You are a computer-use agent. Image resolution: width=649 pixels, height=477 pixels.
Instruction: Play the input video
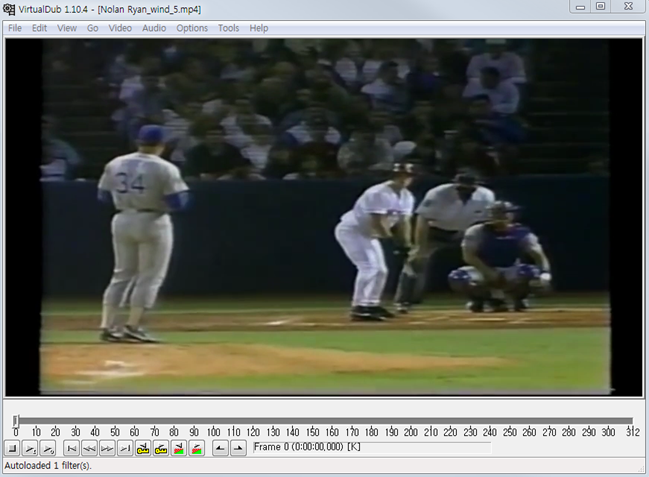click(x=30, y=448)
